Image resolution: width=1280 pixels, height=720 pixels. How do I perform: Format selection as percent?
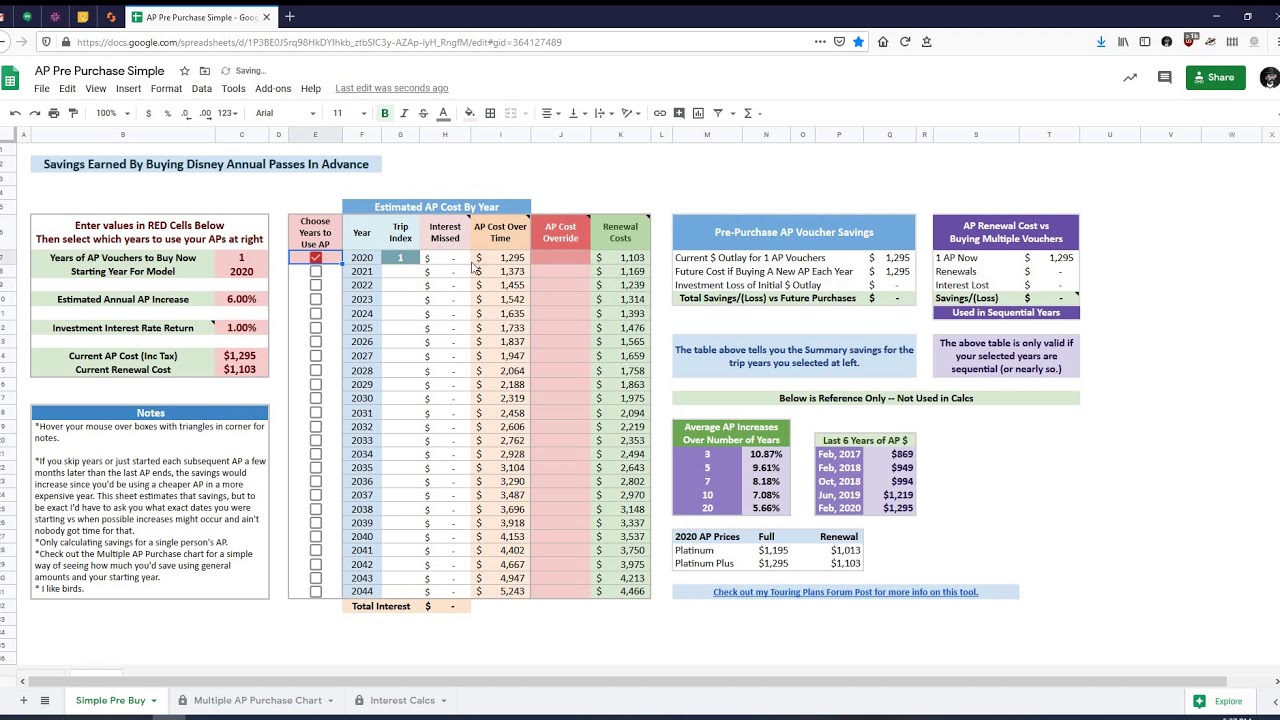tap(167, 113)
